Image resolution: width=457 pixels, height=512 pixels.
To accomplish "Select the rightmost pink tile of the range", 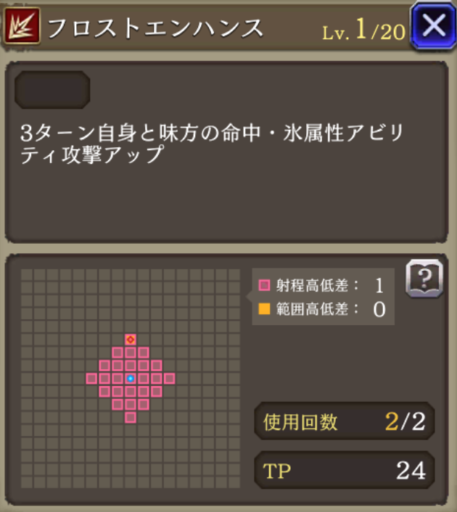I will (169, 378).
